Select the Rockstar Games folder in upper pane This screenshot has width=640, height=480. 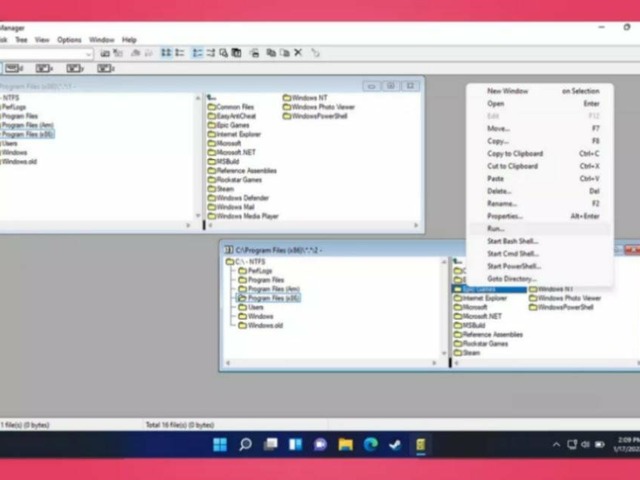pos(241,179)
